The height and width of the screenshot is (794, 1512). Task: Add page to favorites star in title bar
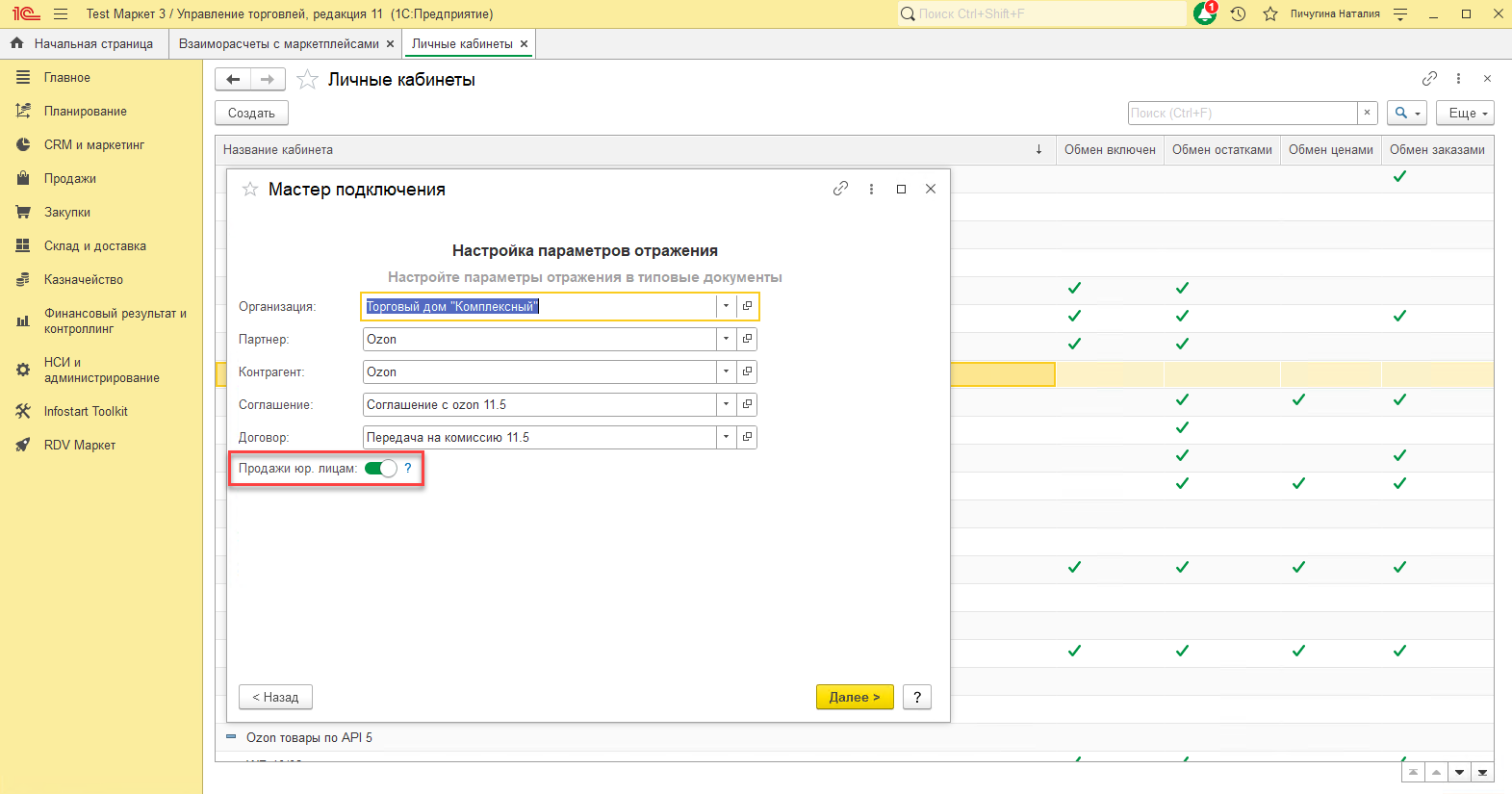click(1270, 13)
